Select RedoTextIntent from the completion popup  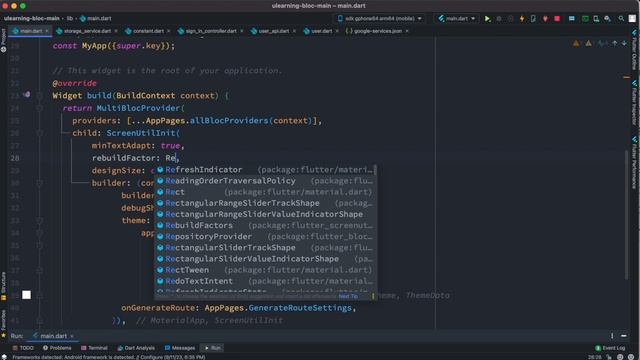(x=265, y=281)
